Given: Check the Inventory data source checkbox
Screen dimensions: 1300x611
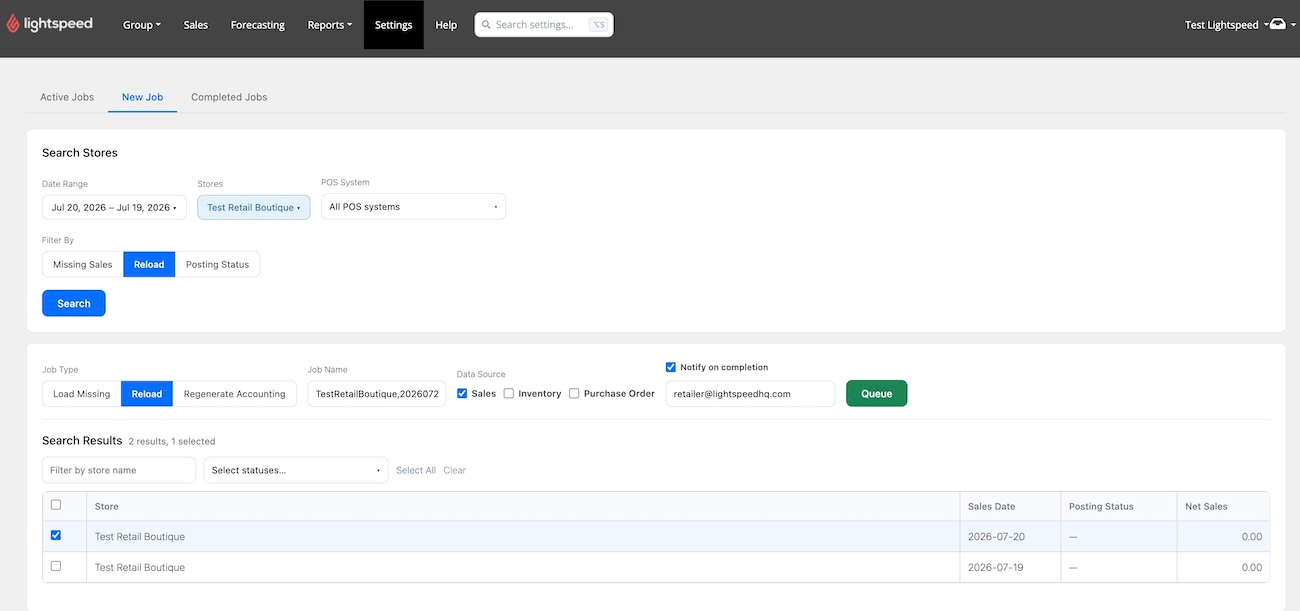Looking at the screenshot, I should (509, 394).
